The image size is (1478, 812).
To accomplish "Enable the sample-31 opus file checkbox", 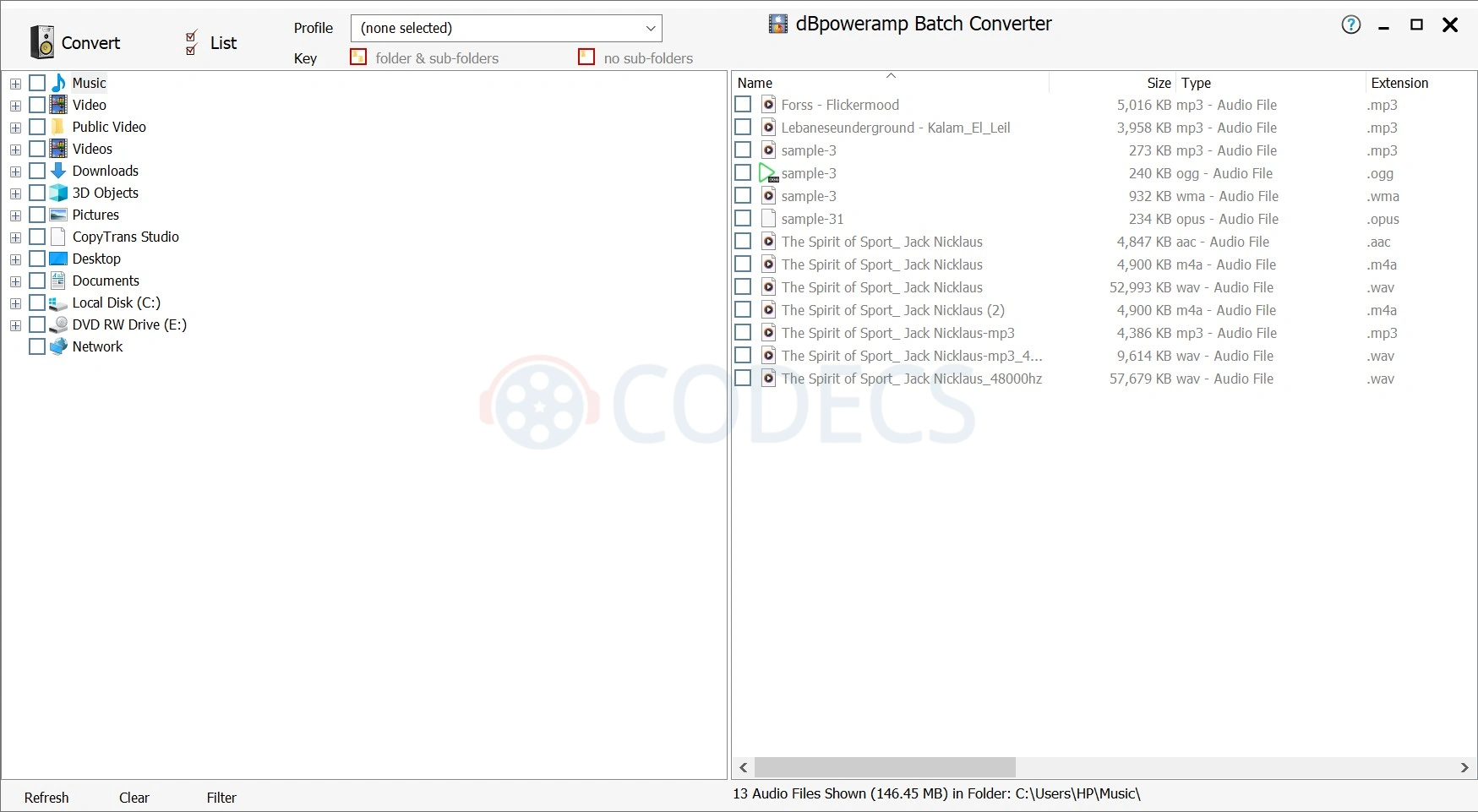I will (743, 219).
